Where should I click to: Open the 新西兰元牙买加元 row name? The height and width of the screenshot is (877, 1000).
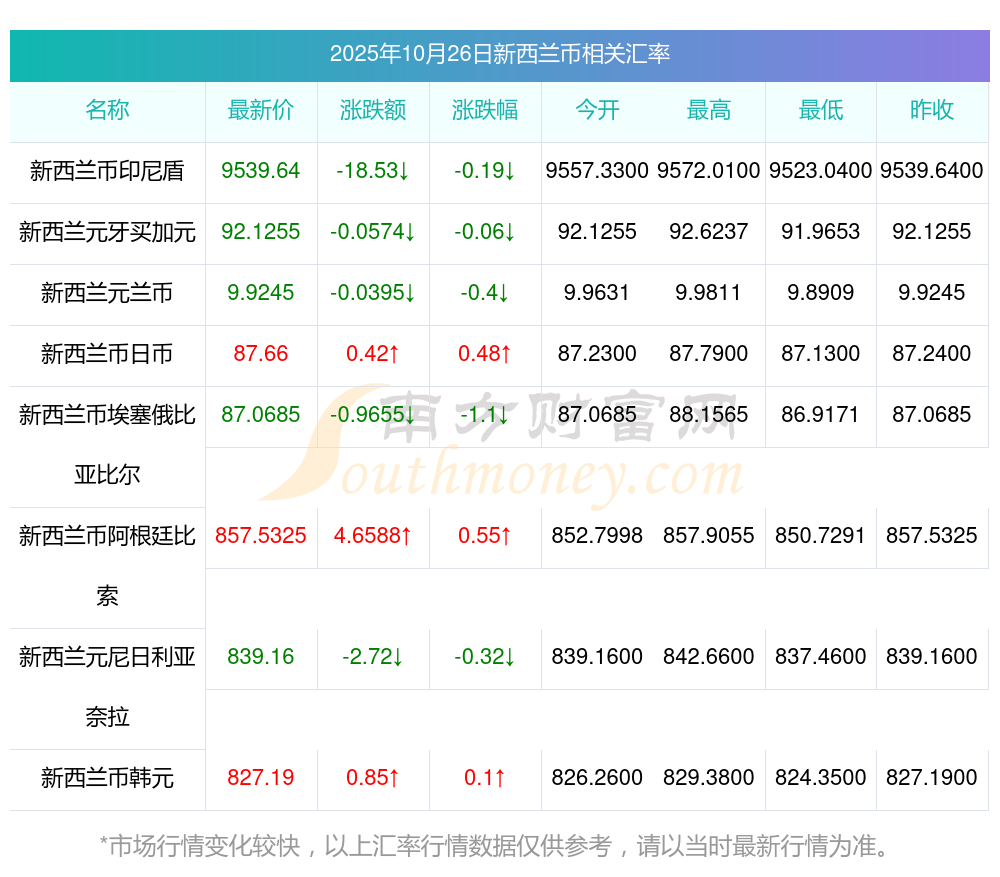pos(107,232)
